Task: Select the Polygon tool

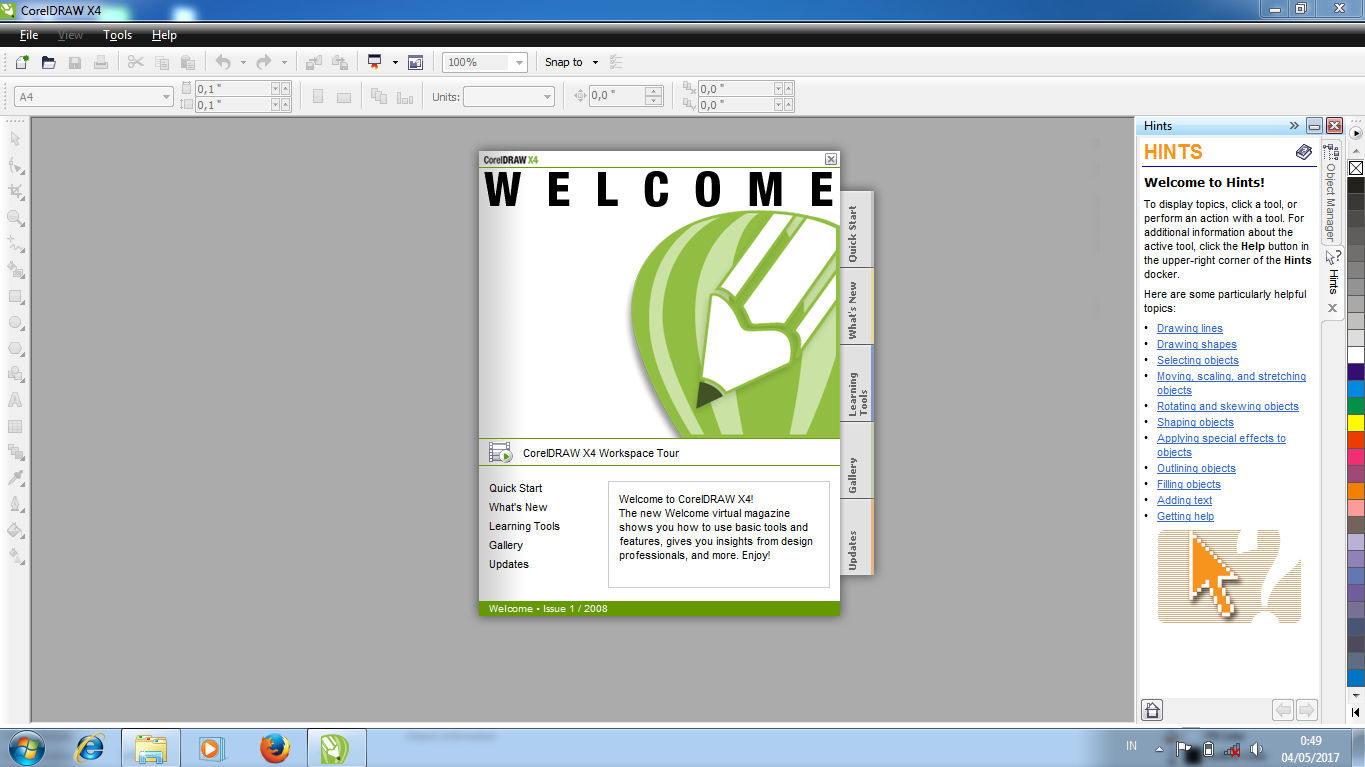Action: (x=15, y=348)
